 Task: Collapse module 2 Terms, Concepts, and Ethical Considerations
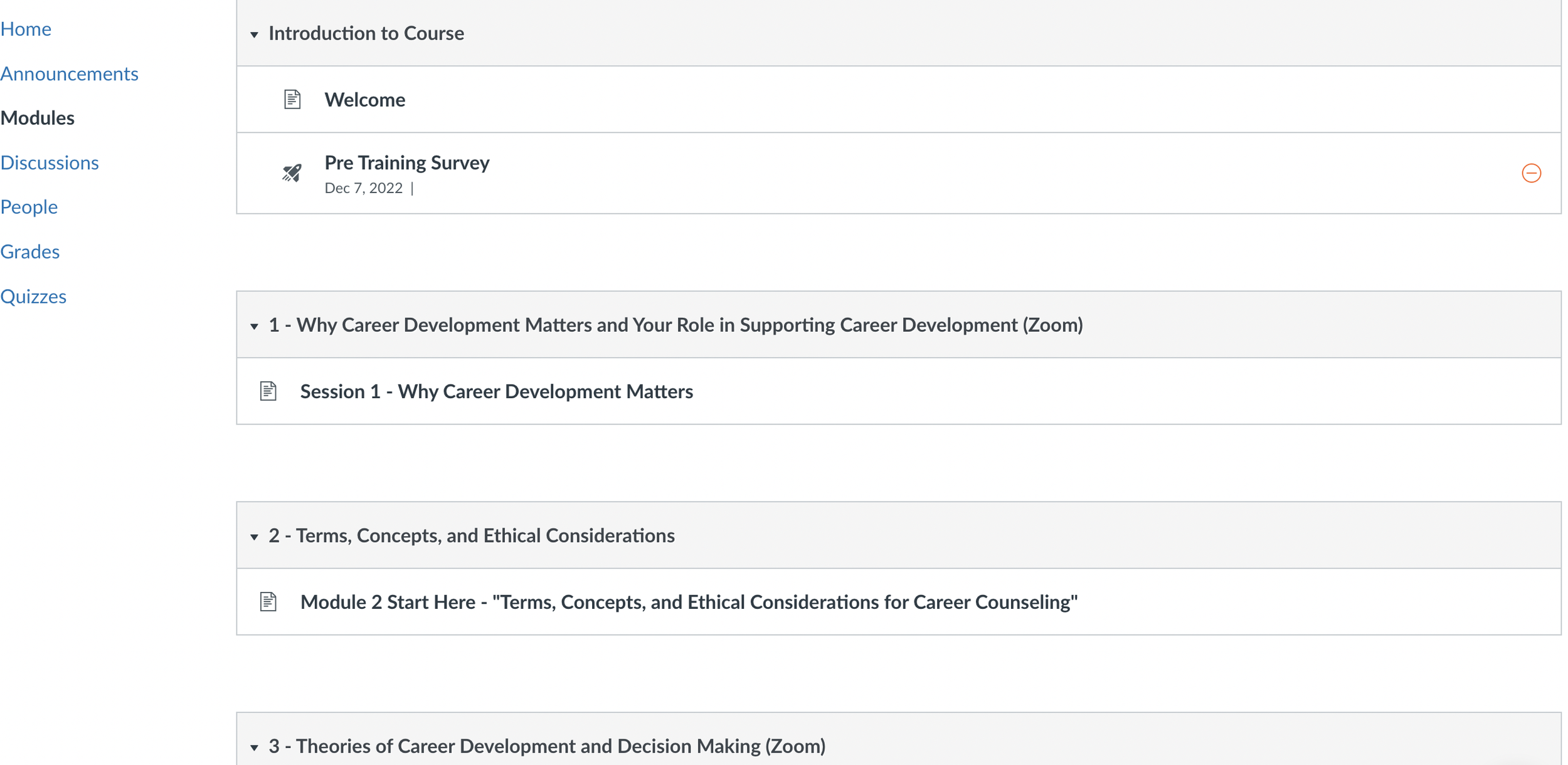point(255,537)
